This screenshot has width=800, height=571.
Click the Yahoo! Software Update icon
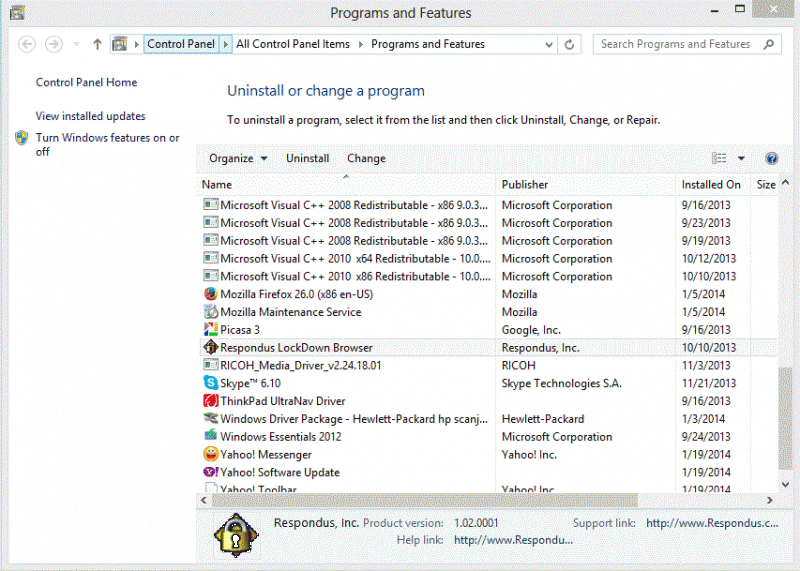click(x=210, y=472)
